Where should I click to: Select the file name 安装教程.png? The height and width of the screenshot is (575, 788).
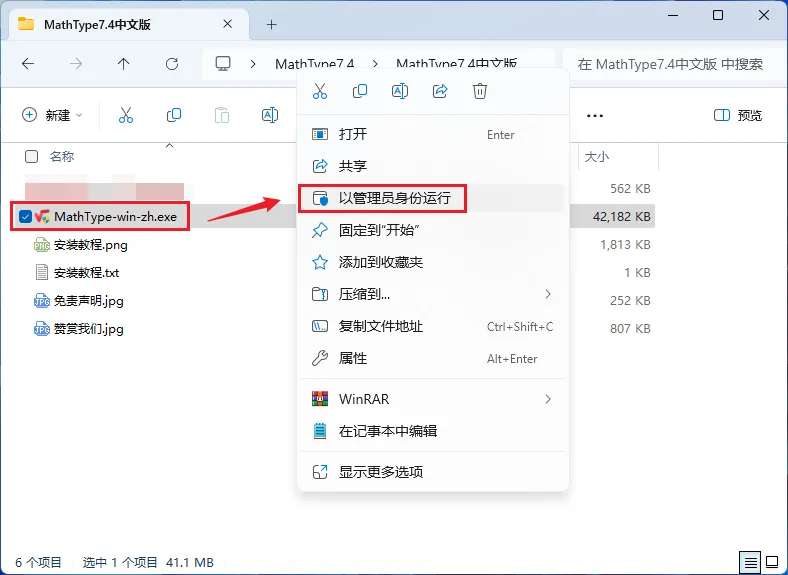(x=90, y=245)
